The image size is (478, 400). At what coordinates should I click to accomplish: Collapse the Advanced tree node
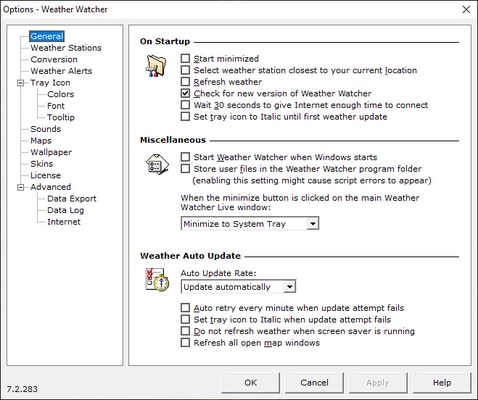(x=21, y=187)
